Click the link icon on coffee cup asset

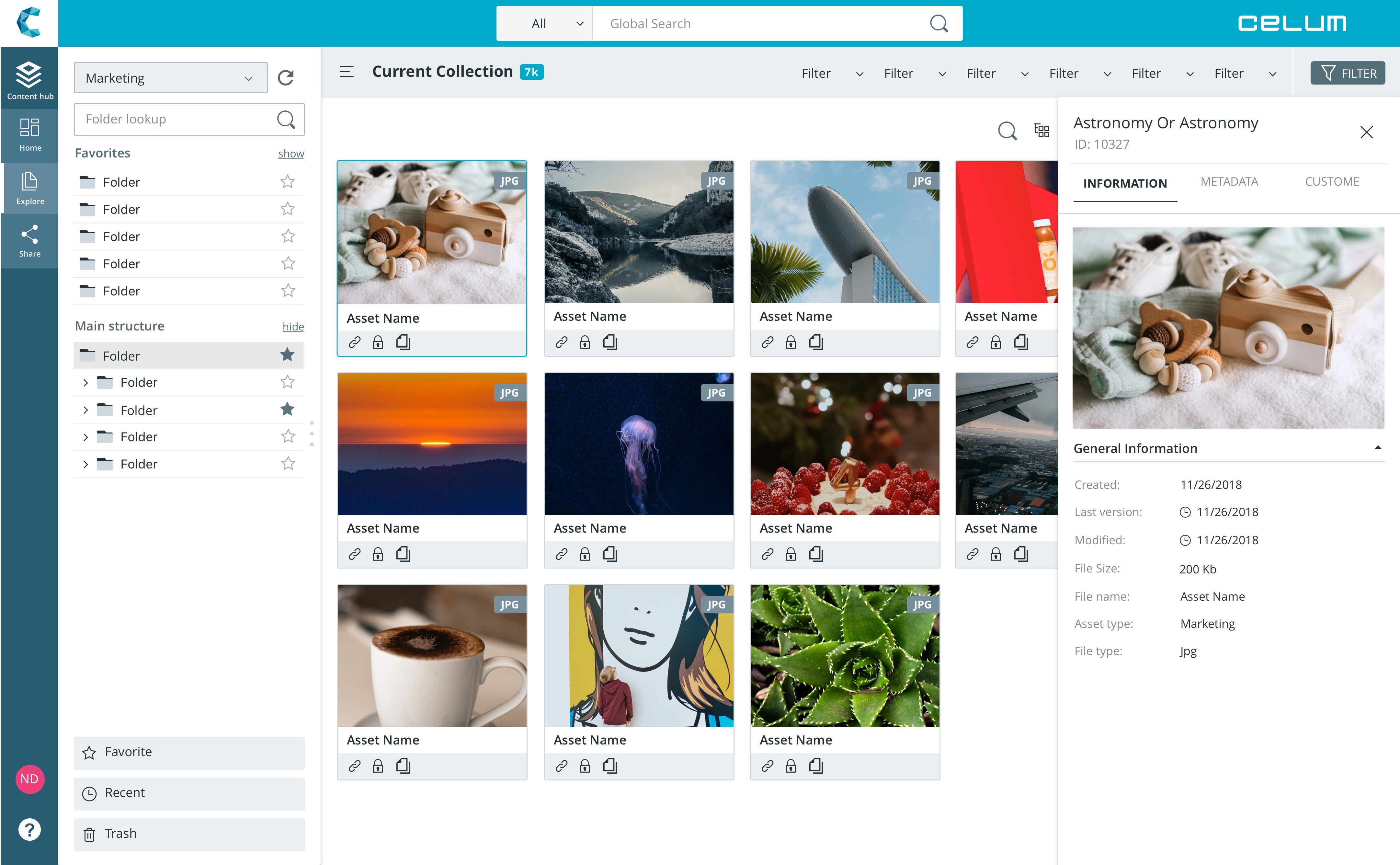355,766
